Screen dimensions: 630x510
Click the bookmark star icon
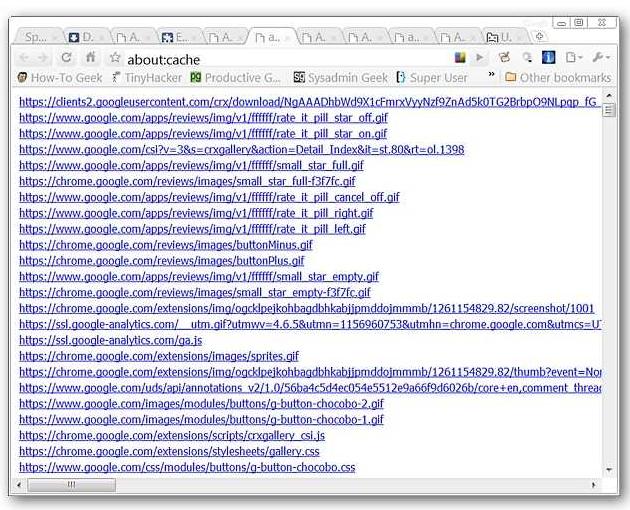[115, 59]
